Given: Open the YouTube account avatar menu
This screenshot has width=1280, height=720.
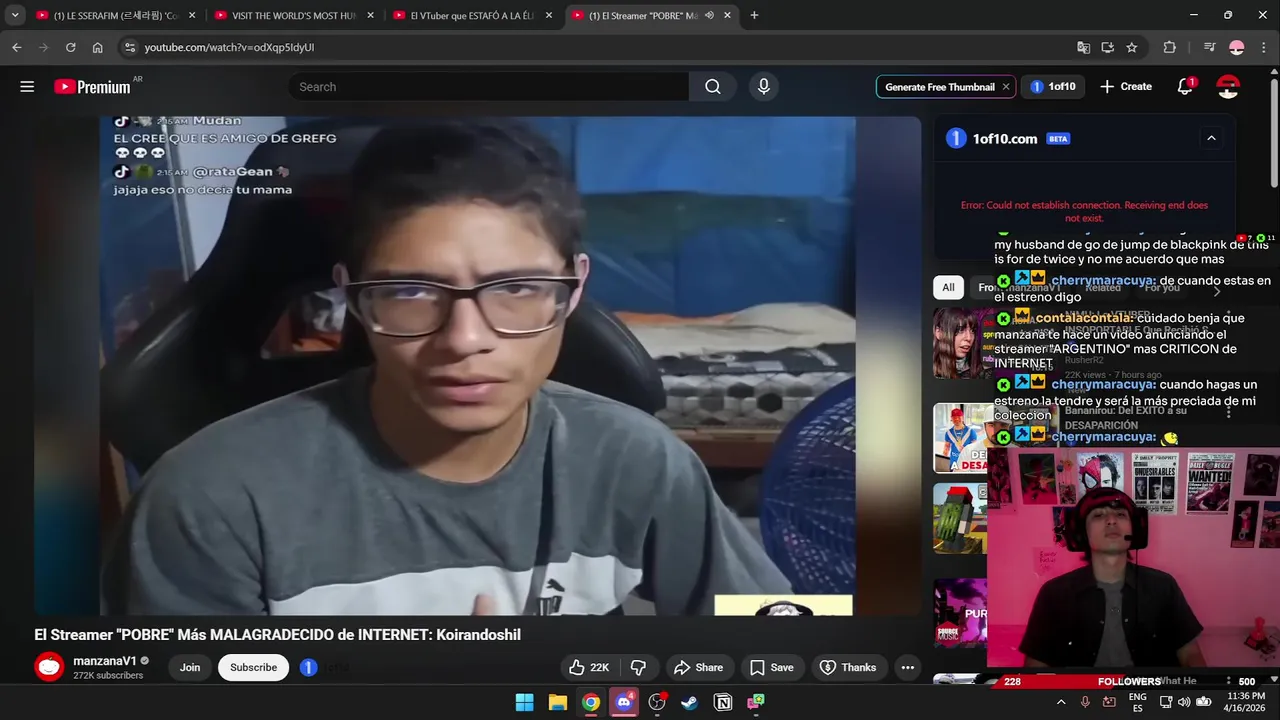Looking at the screenshot, I should pos(1228,87).
